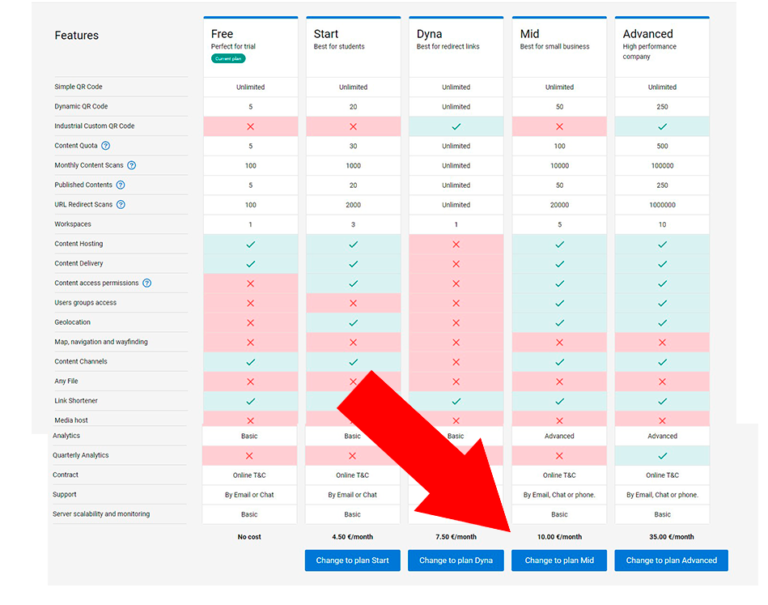This screenshot has width=768, height=605.
Task: Open the URL Redirect Scans help icon
Action: click(120, 204)
